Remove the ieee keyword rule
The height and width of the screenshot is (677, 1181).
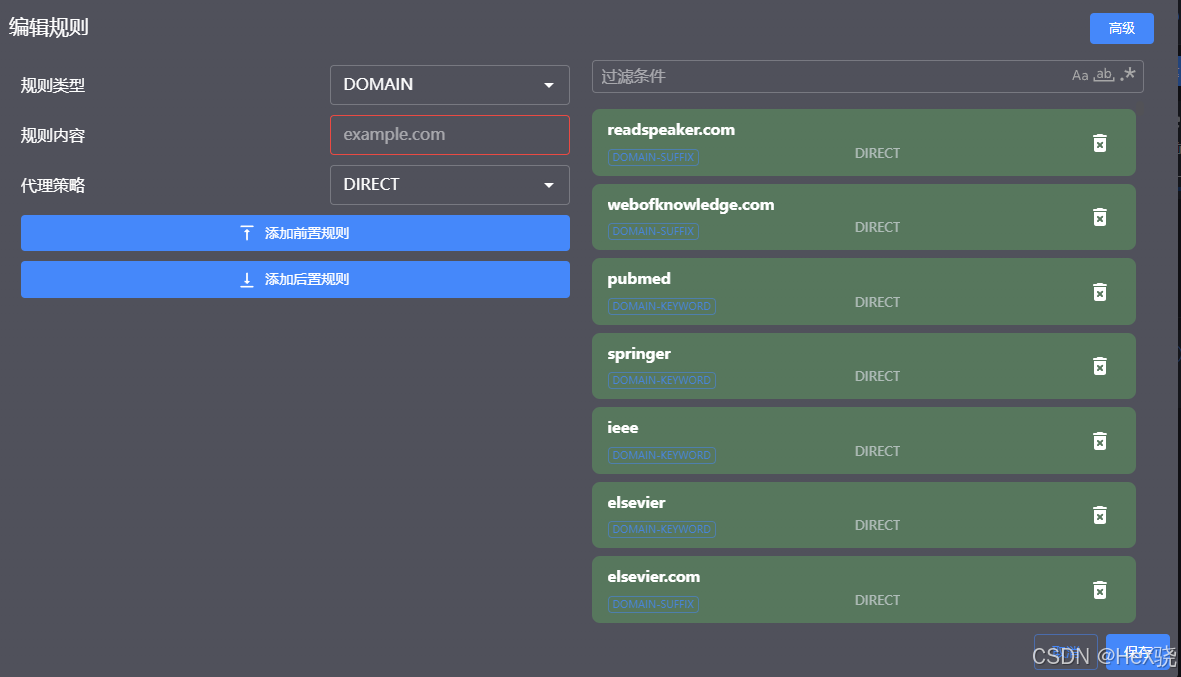(x=1099, y=441)
